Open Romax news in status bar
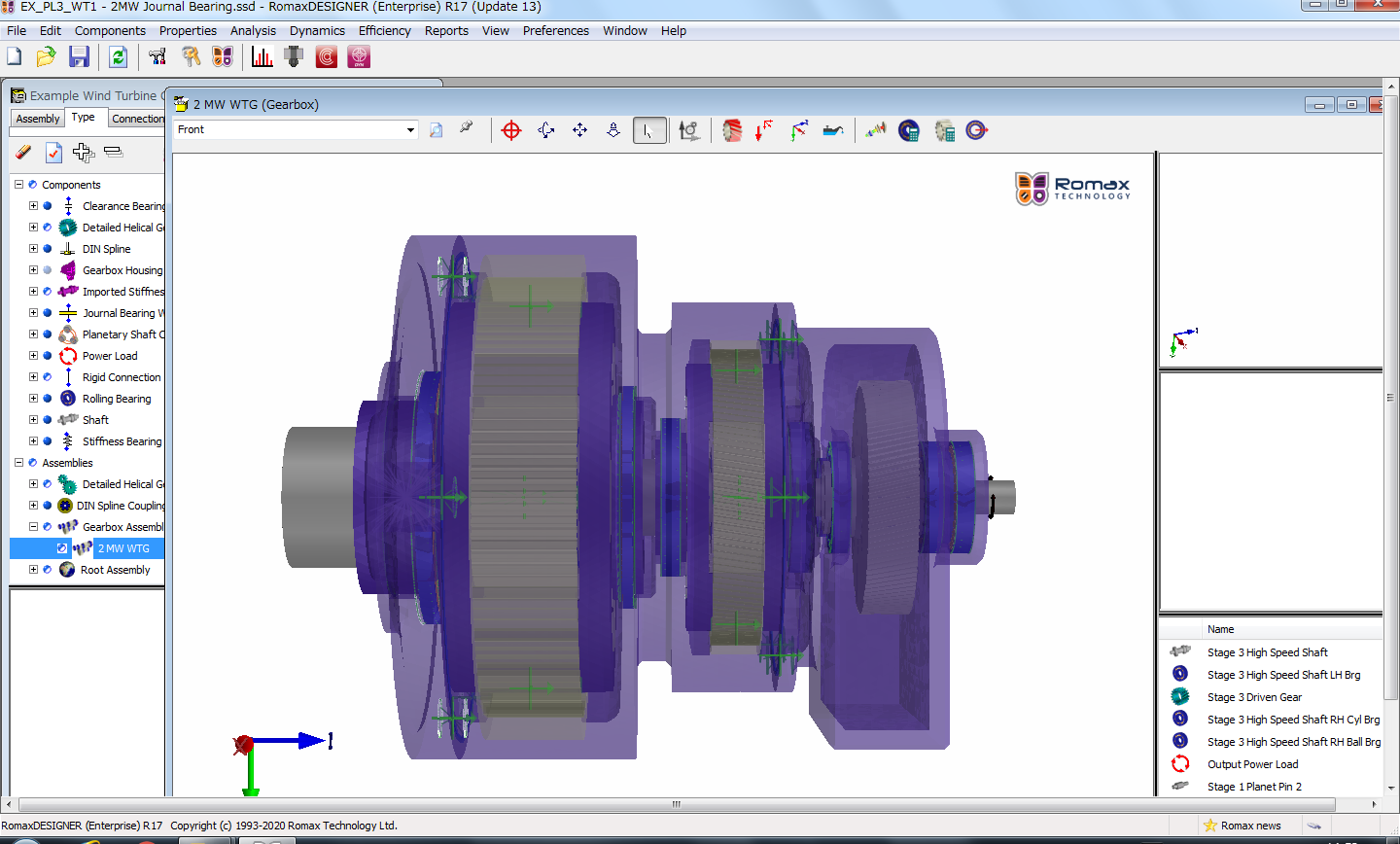1400x844 pixels. tap(1242, 826)
